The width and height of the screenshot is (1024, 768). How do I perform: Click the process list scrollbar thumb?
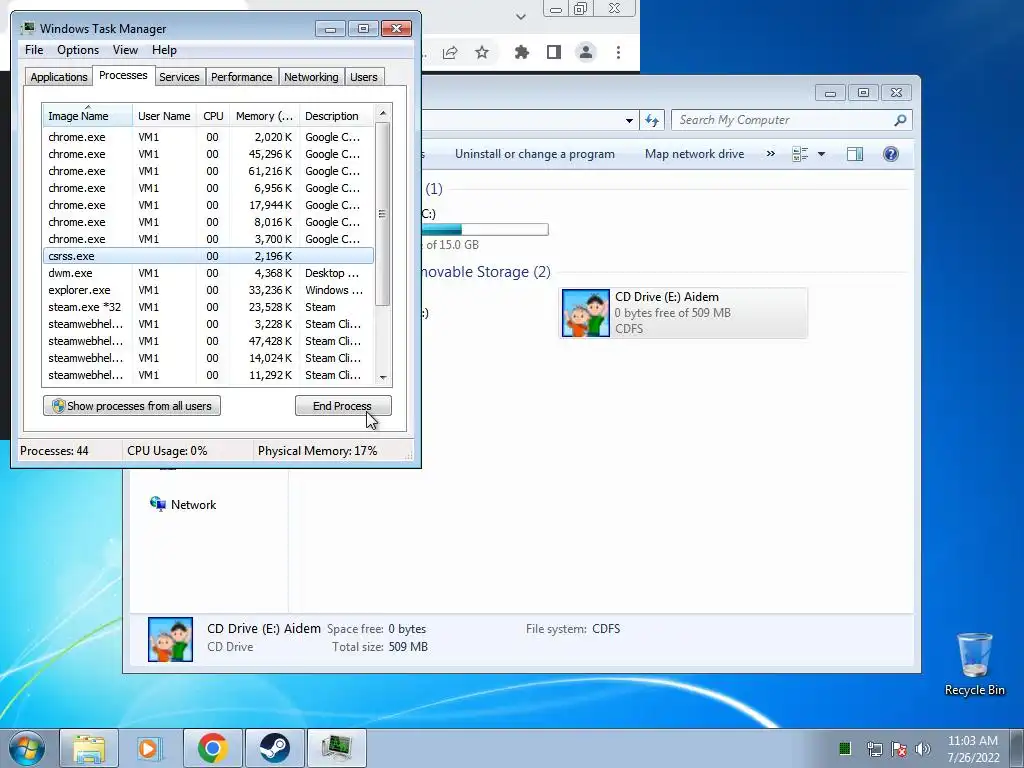(383, 214)
